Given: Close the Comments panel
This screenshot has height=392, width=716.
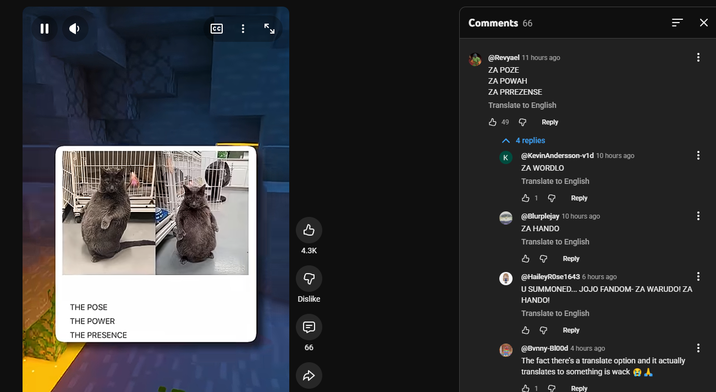Looking at the screenshot, I should [704, 22].
